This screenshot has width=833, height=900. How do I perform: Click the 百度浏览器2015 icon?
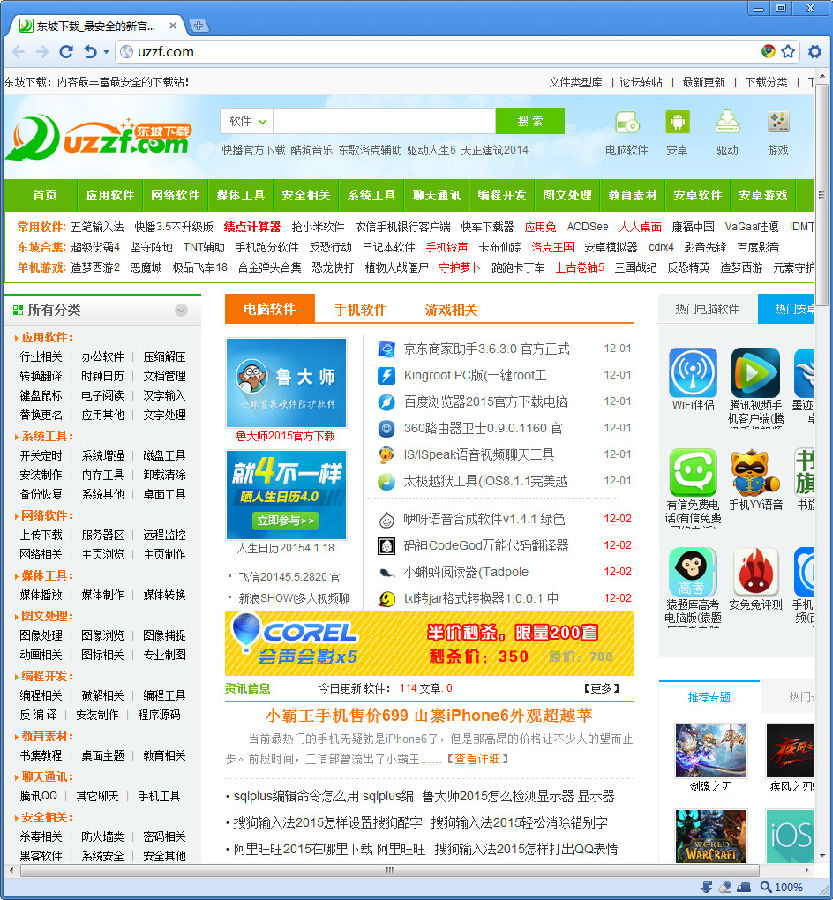tap(386, 402)
